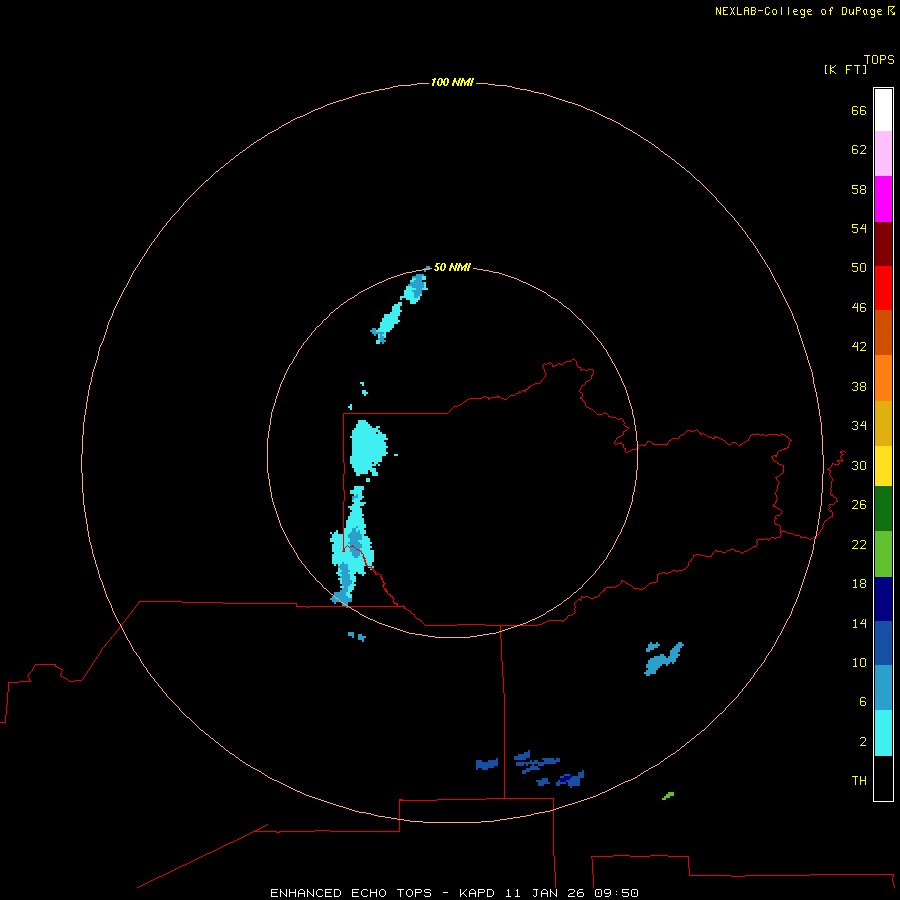The image size is (900, 900).
Task: Click the steel blue echo outside the 50 NMI ring
Action: [x=664, y=658]
